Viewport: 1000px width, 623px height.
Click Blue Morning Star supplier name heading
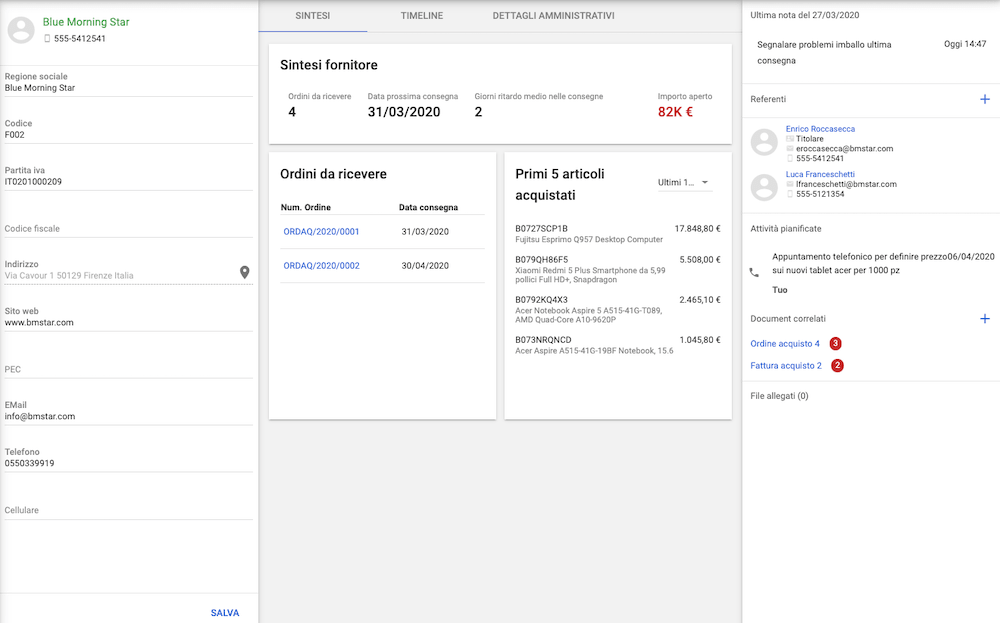click(x=86, y=22)
